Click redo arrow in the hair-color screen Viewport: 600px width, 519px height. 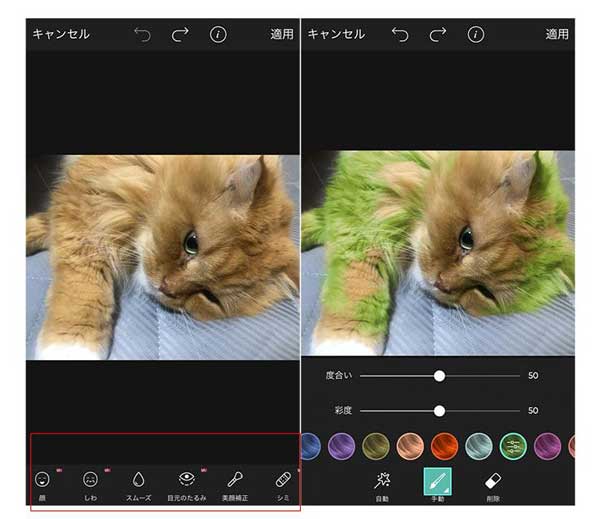tap(438, 34)
